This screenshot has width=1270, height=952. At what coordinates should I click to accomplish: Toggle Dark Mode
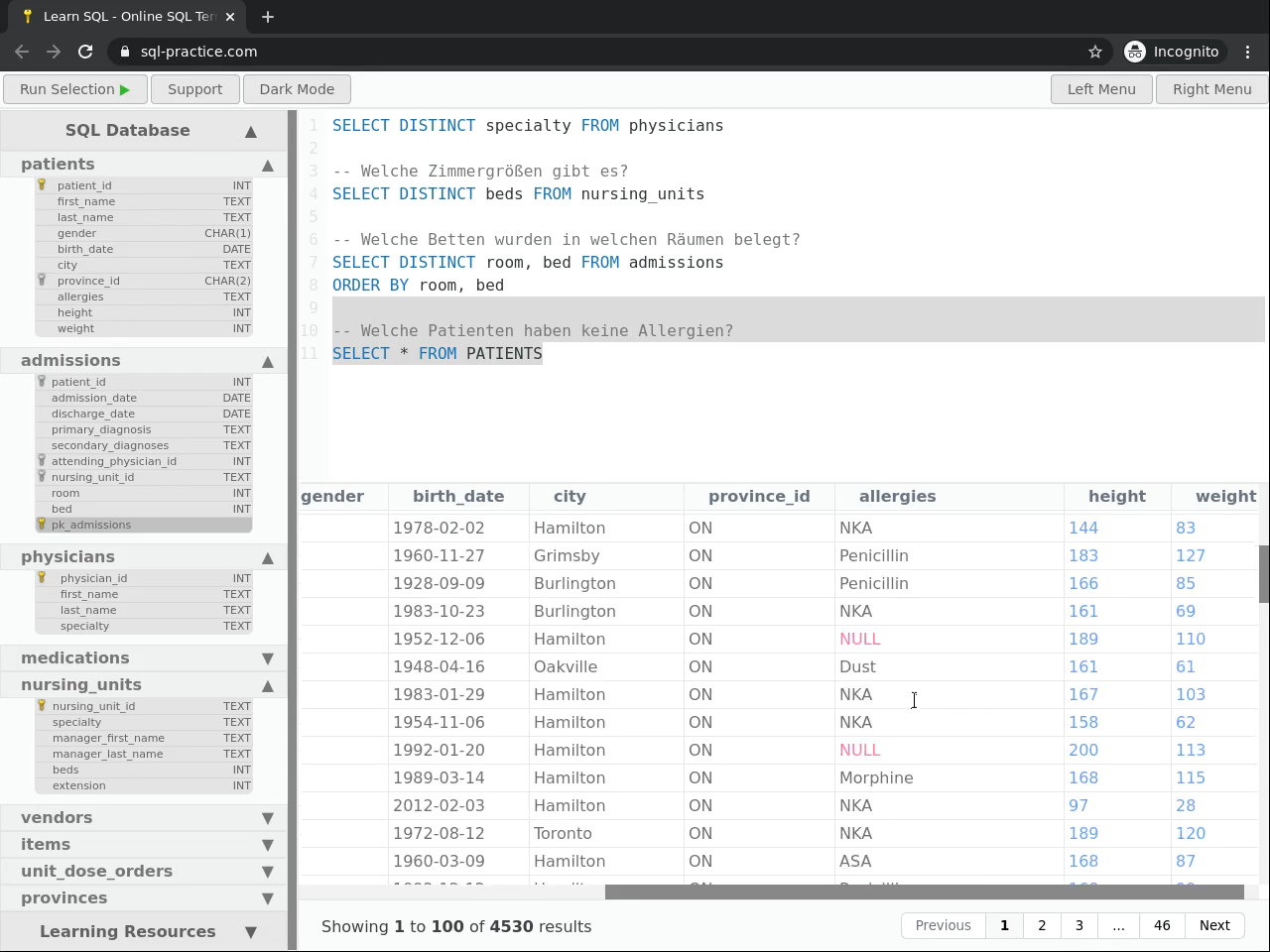[297, 89]
